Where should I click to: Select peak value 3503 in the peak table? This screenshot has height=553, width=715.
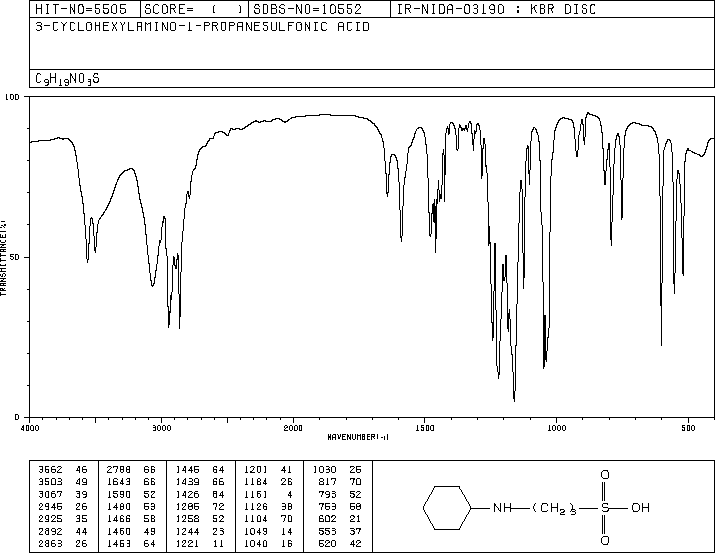[x=50, y=481]
